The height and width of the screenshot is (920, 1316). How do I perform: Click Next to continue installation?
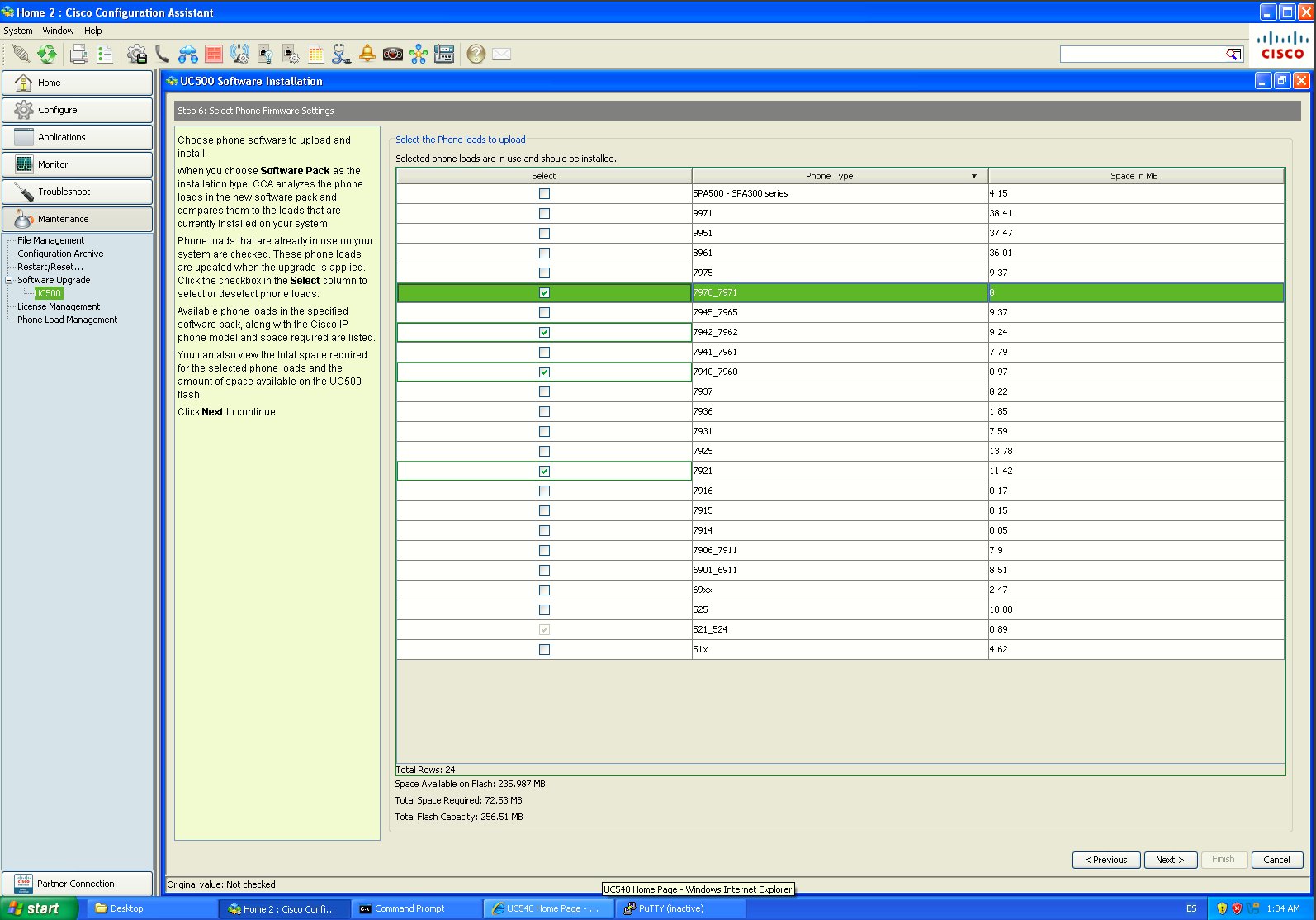1170,860
